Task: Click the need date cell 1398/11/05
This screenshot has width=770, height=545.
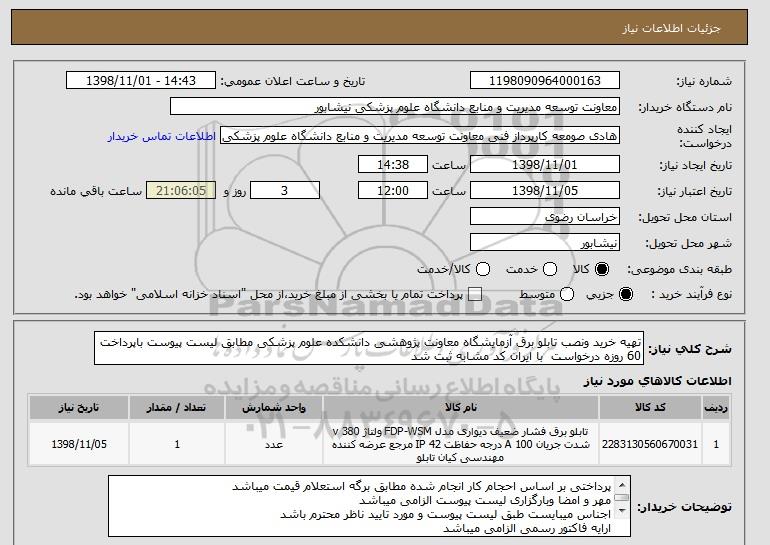Action: 79,444
